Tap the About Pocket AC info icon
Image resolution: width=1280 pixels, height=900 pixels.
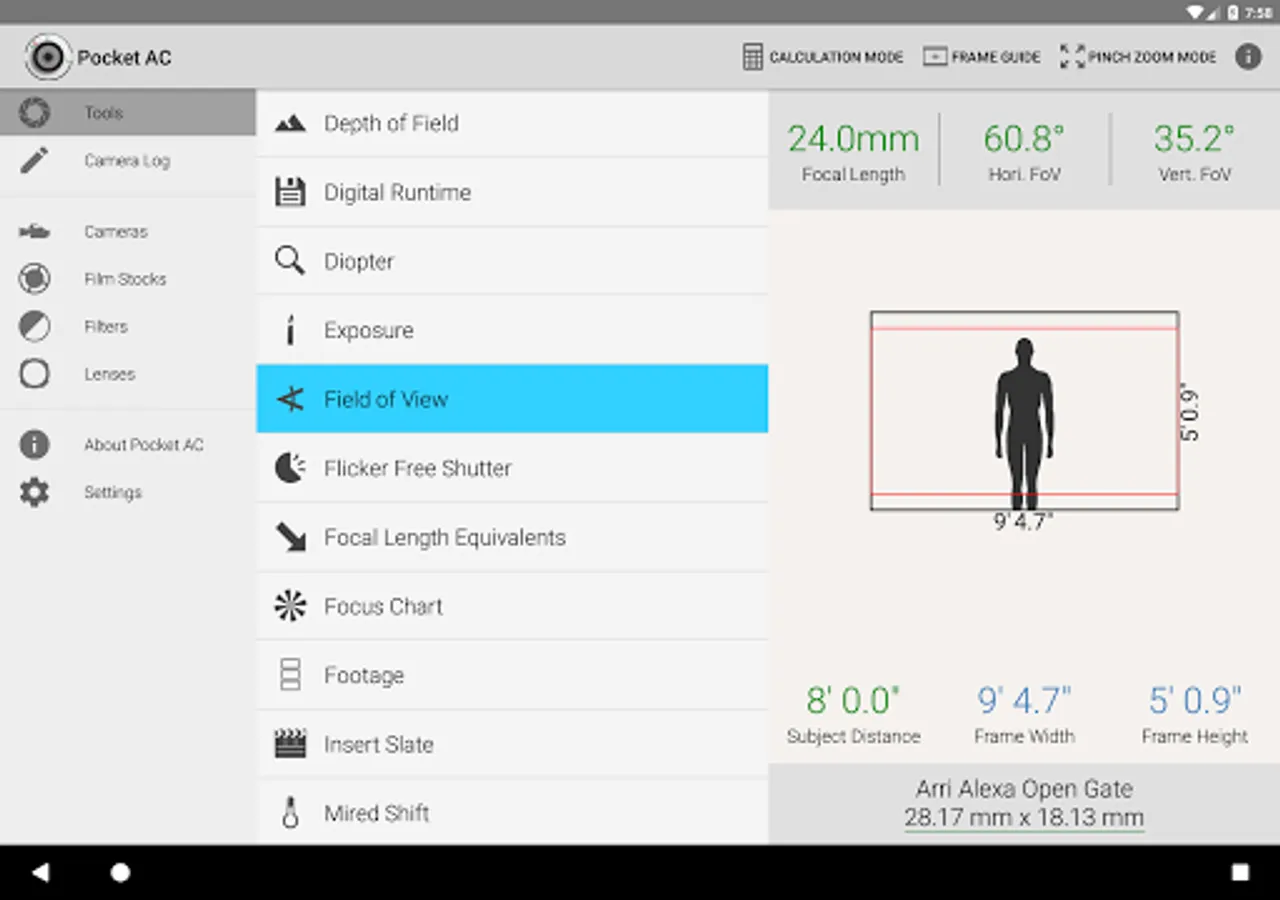[34, 444]
